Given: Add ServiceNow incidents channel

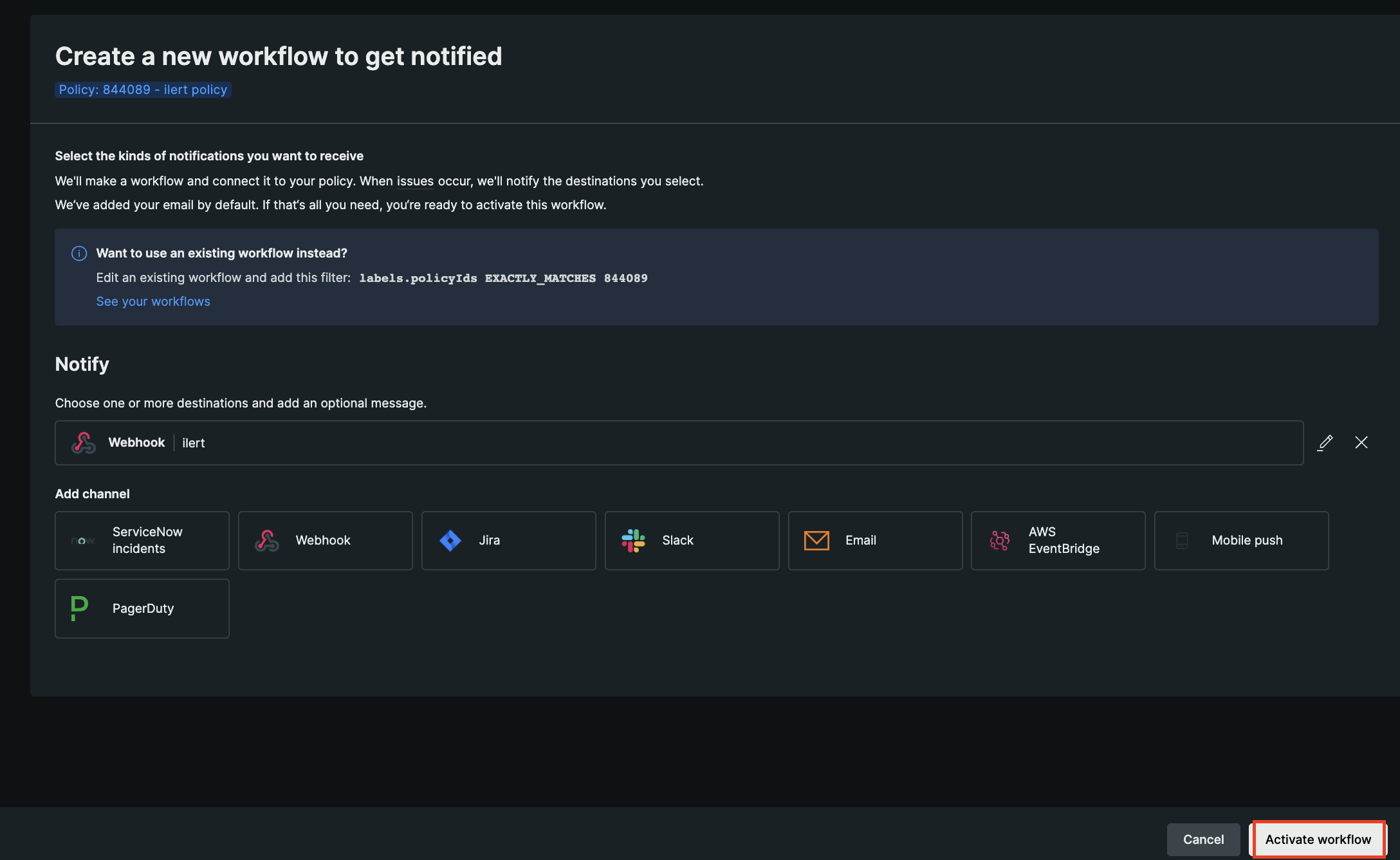Looking at the screenshot, I should click(147, 541).
